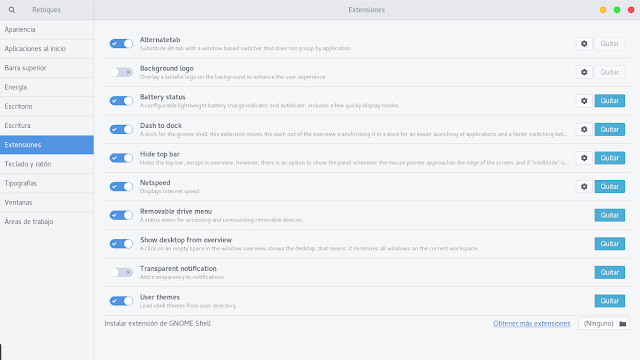Follow the Obtener más extensiones link
The height and width of the screenshot is (360, 640).
click(x=531, y=323)
